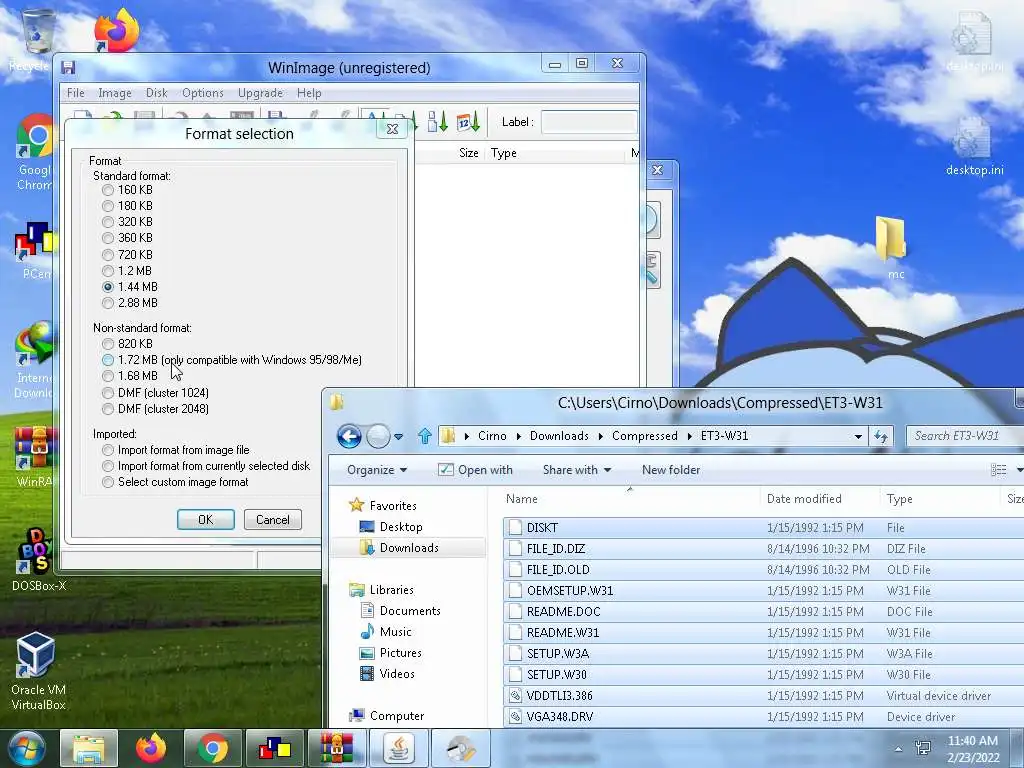Open the WinImage Upgrade menu
The width and height of the screenshot is (1024, 768).
261,93
